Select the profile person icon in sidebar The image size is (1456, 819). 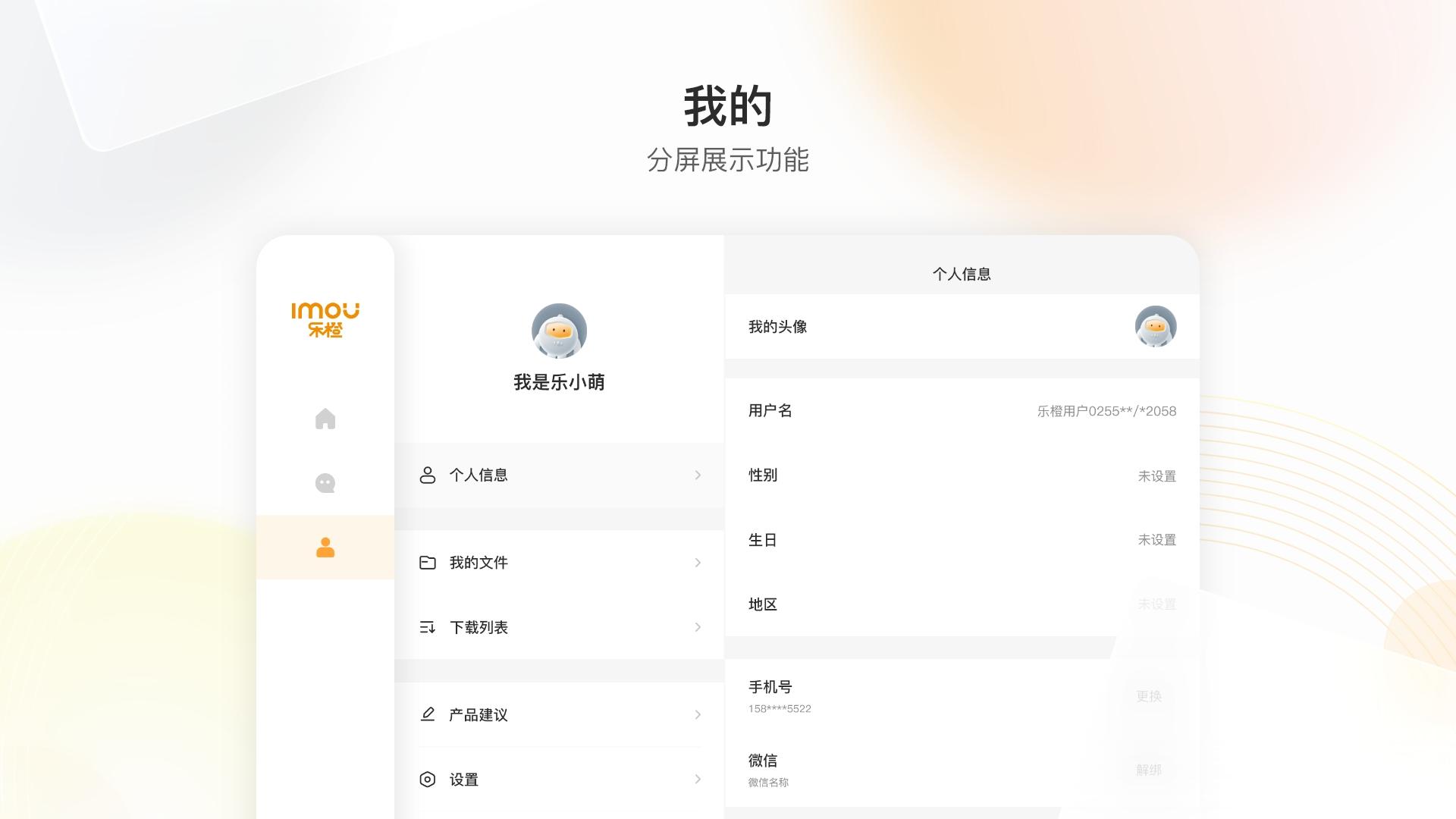point(325,548)
